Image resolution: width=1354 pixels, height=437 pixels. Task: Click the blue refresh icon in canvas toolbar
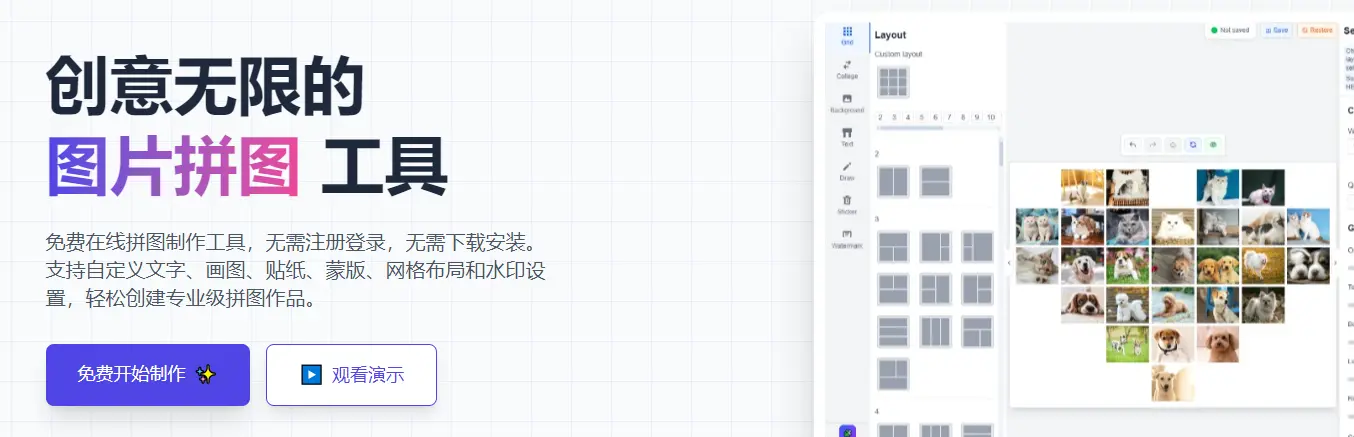pyautogui.click(x=1192, y=145)
